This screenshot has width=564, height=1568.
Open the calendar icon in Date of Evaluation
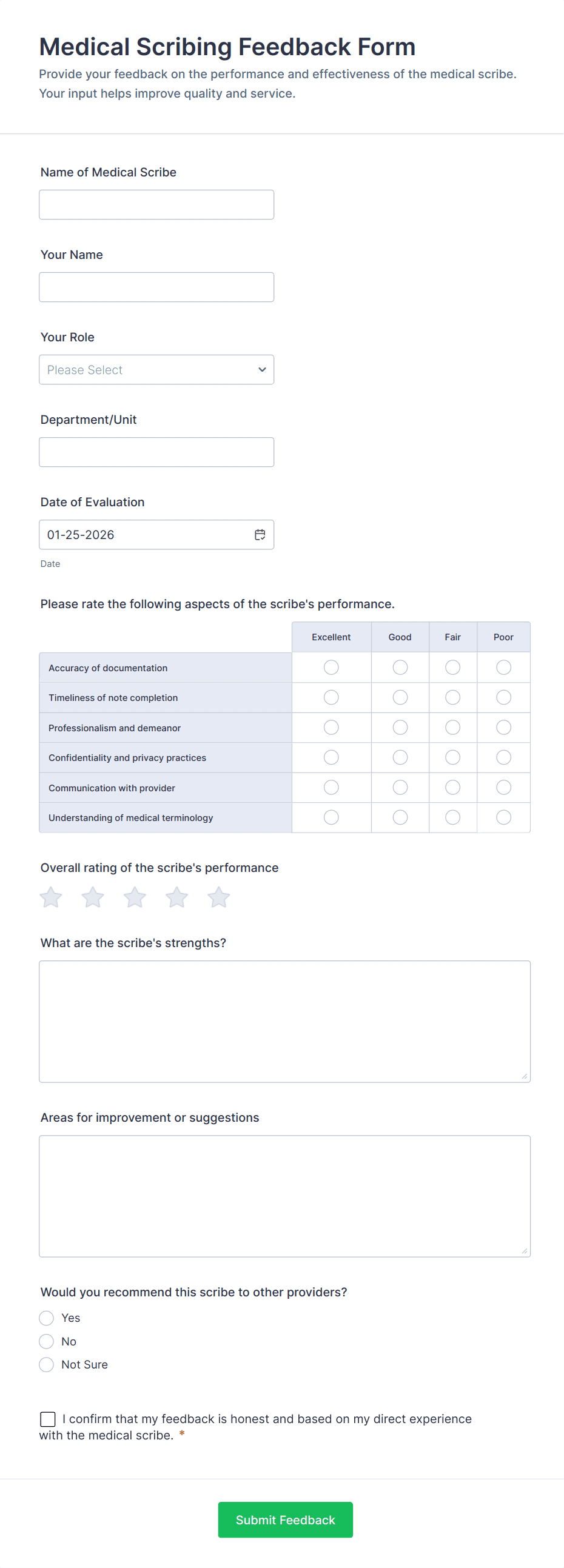[260, 534]
